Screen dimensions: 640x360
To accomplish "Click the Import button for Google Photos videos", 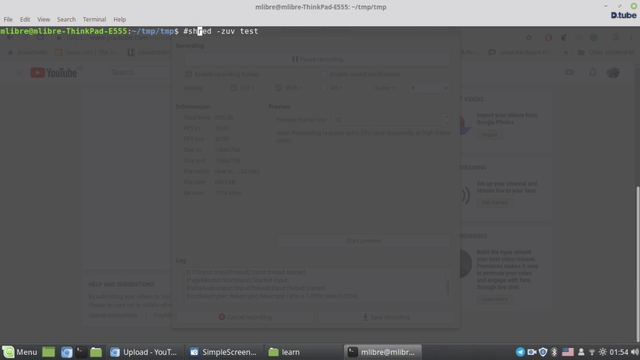I will tap(489, 134).
